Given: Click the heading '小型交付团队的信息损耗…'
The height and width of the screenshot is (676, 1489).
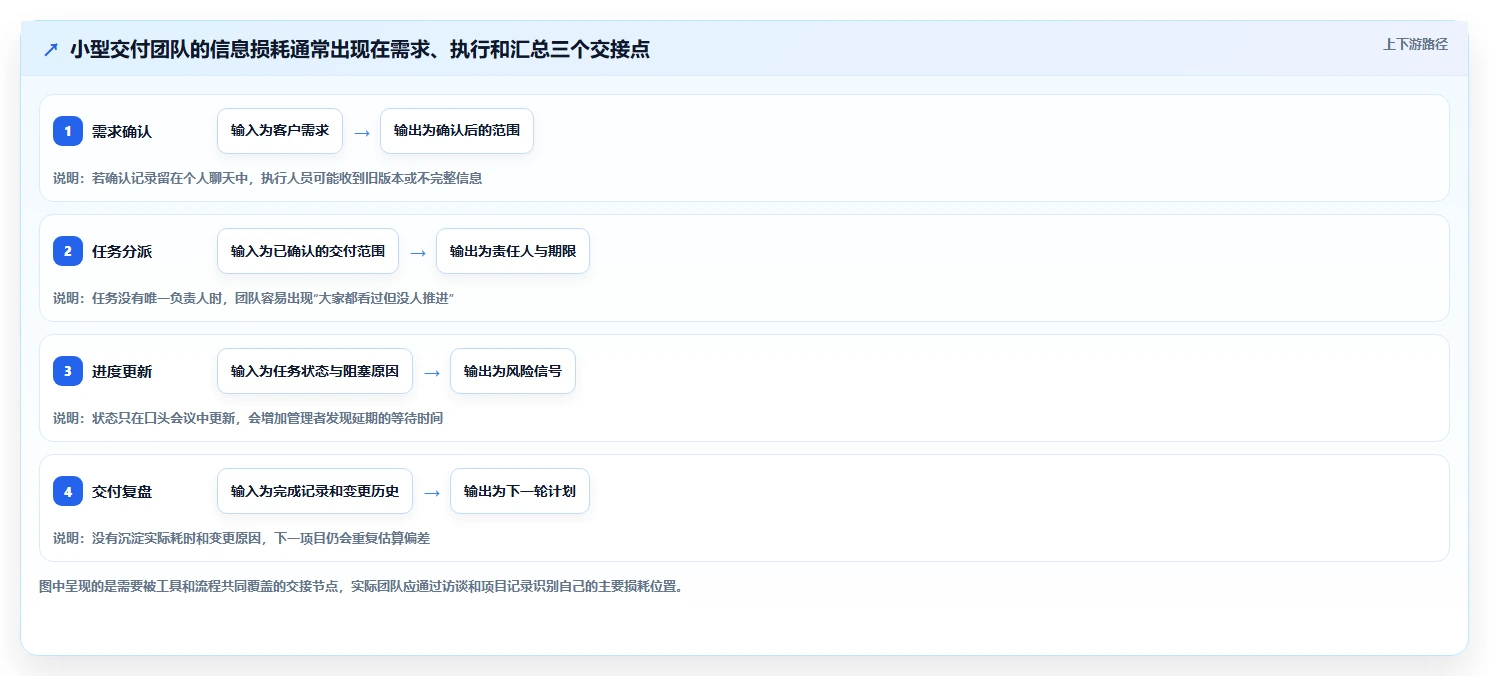Looking at the screenshot, I should click(360, 49).
